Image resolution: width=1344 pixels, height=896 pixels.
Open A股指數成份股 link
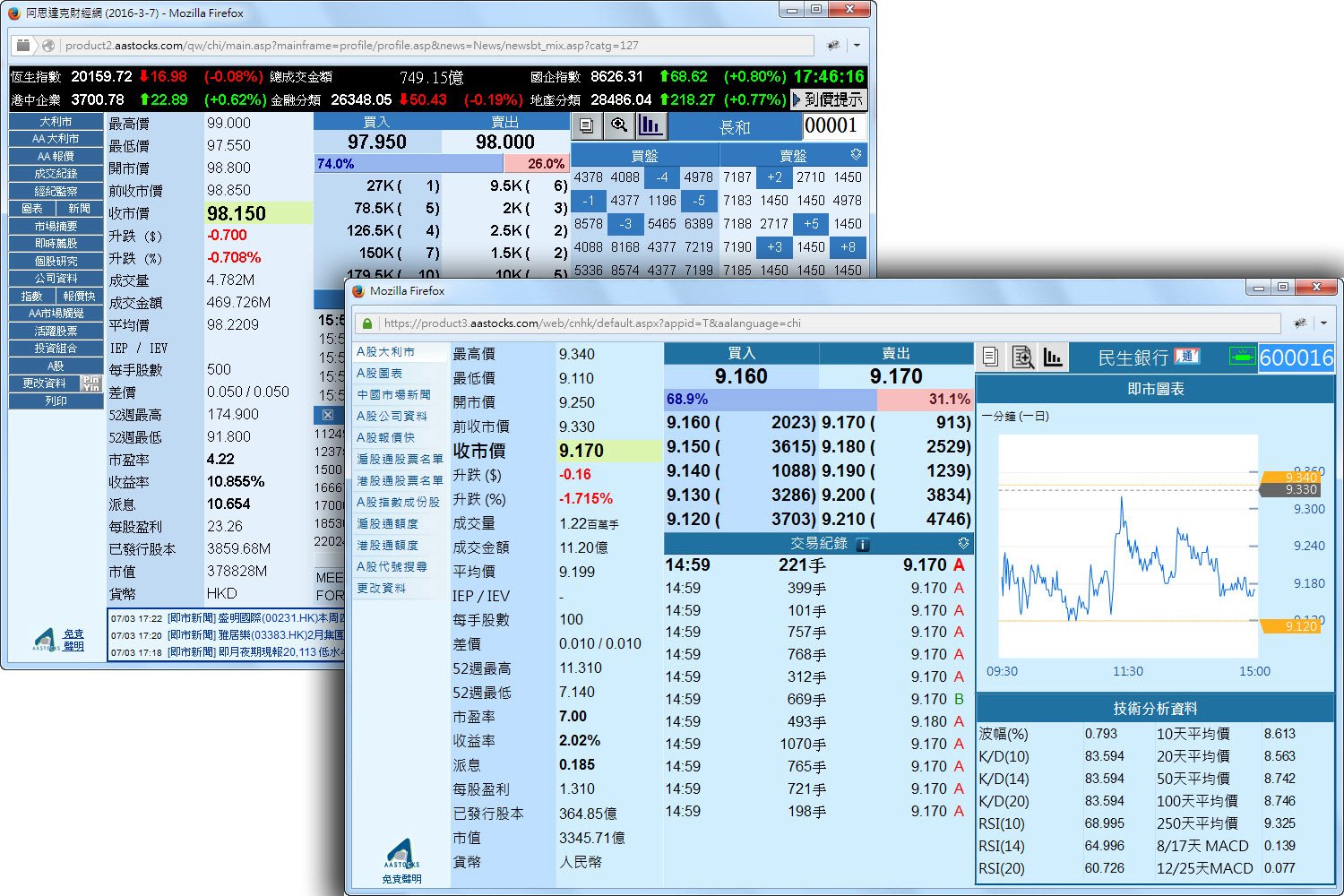pos(399,503)
